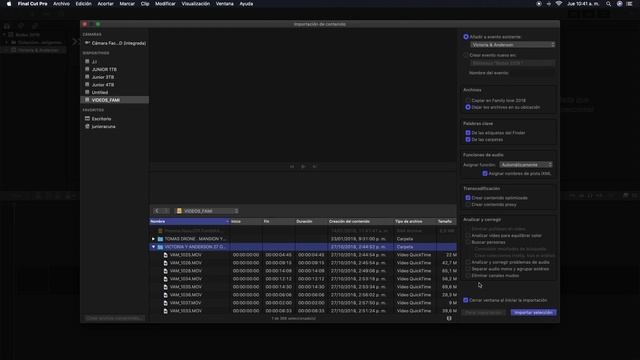The width and height of the screenshot is (640, 360).
Task: Go back in file browser navigation
Action: pos(157,211)
